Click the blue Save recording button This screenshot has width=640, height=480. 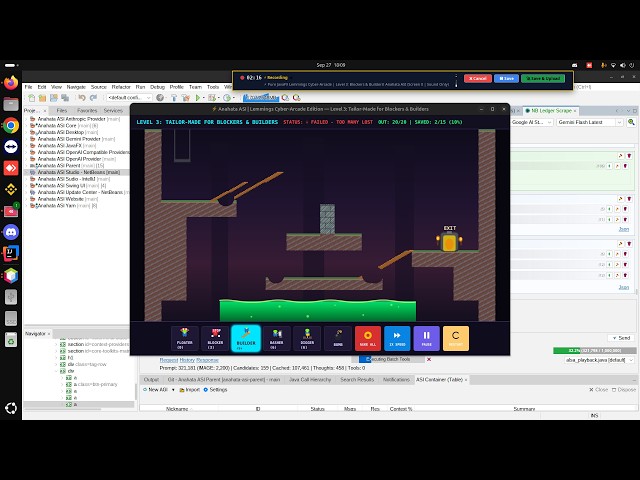pyautogui.click(x=506, y=78)
